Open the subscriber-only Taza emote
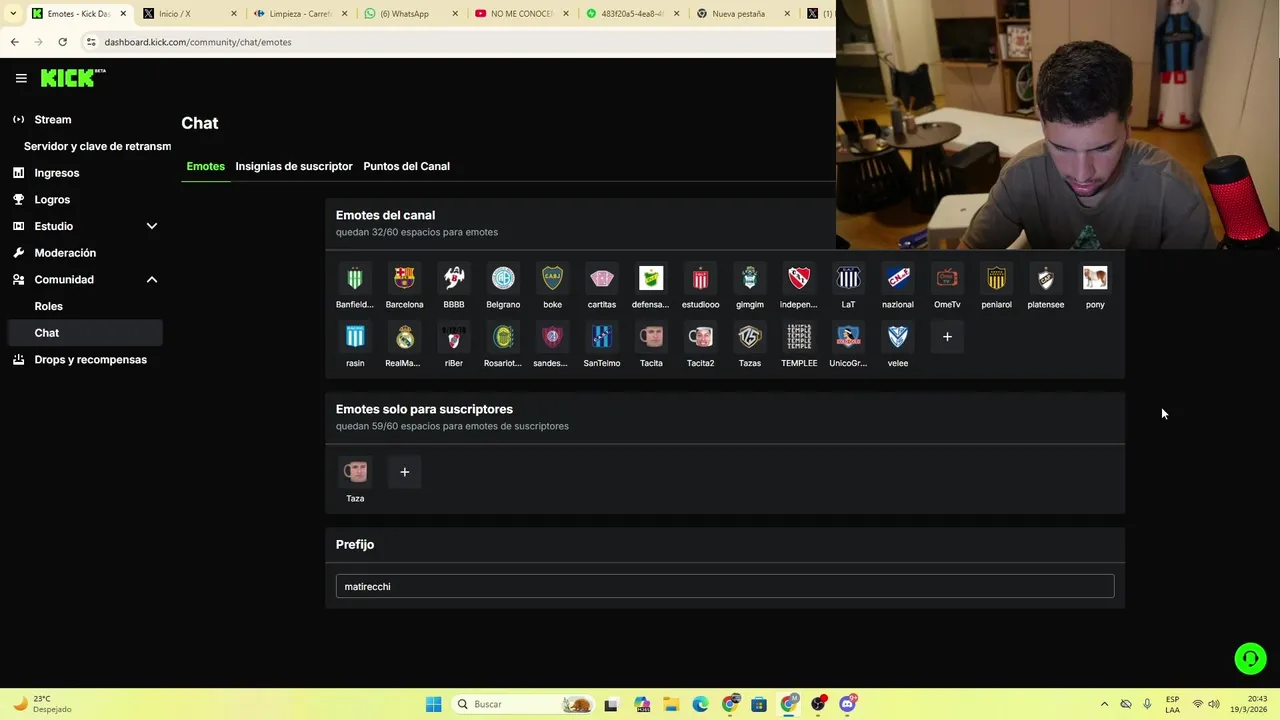Image resolution: width=1280 pixels, height=720 pixels. click(x=355, y=472)
